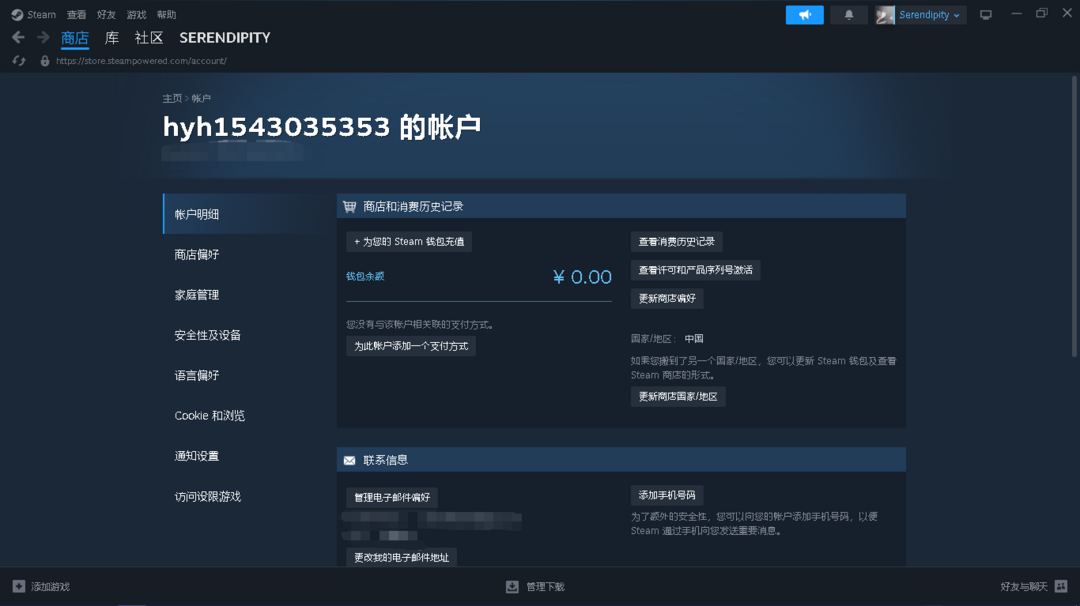Click the page vertical scrollbar
The height and width of the screenshot is (606, 1080).
coord(1074,216)
